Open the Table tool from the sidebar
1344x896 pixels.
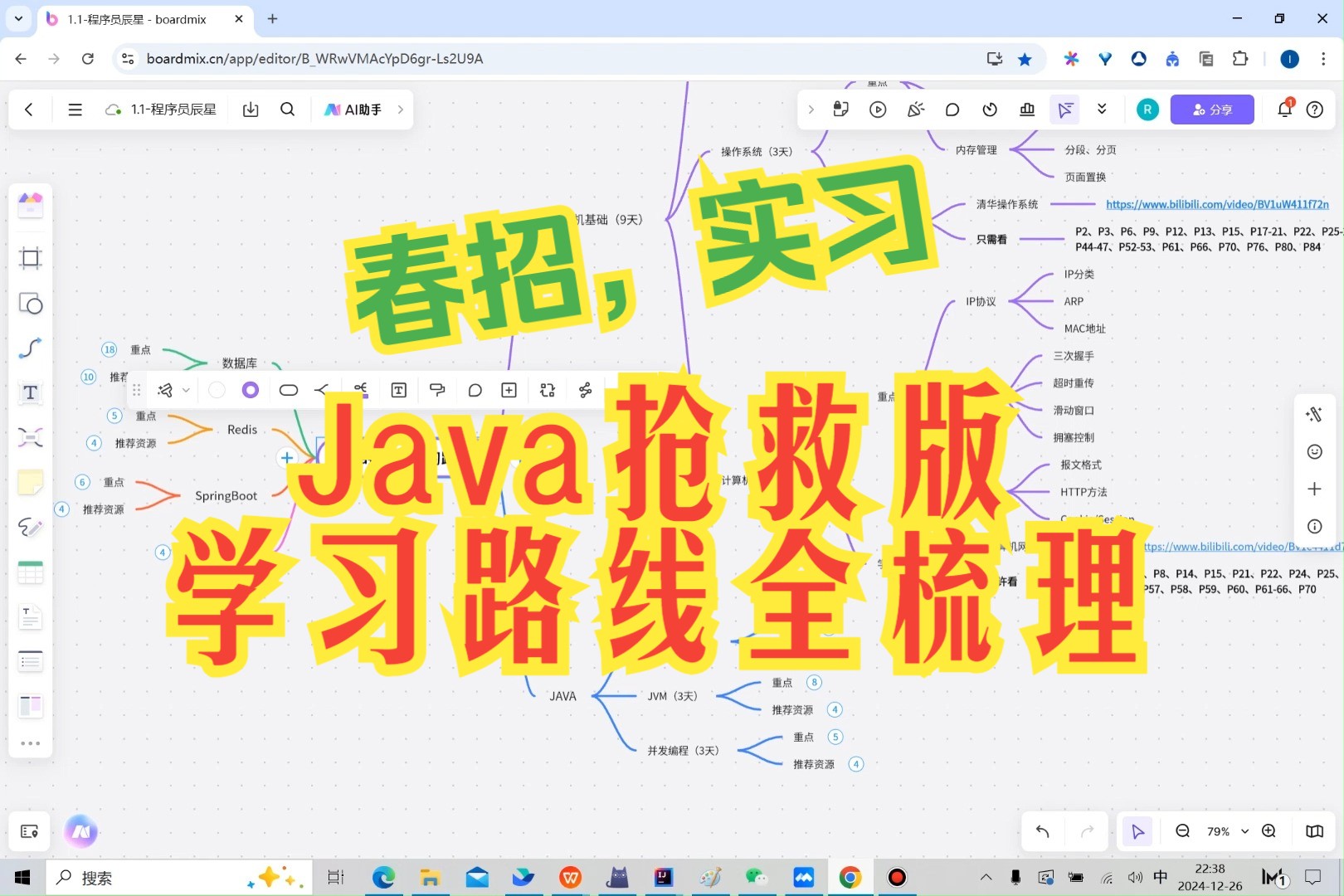pos(31,571)
